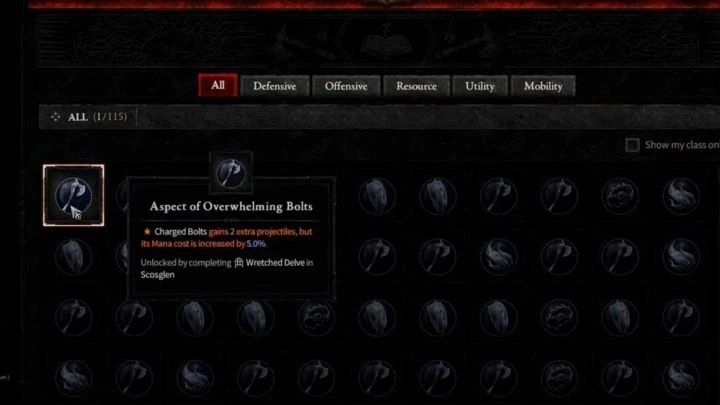Click the axe icon atop the tooltip
Screen dimensions: 720x405
click(x=231, y=173)
